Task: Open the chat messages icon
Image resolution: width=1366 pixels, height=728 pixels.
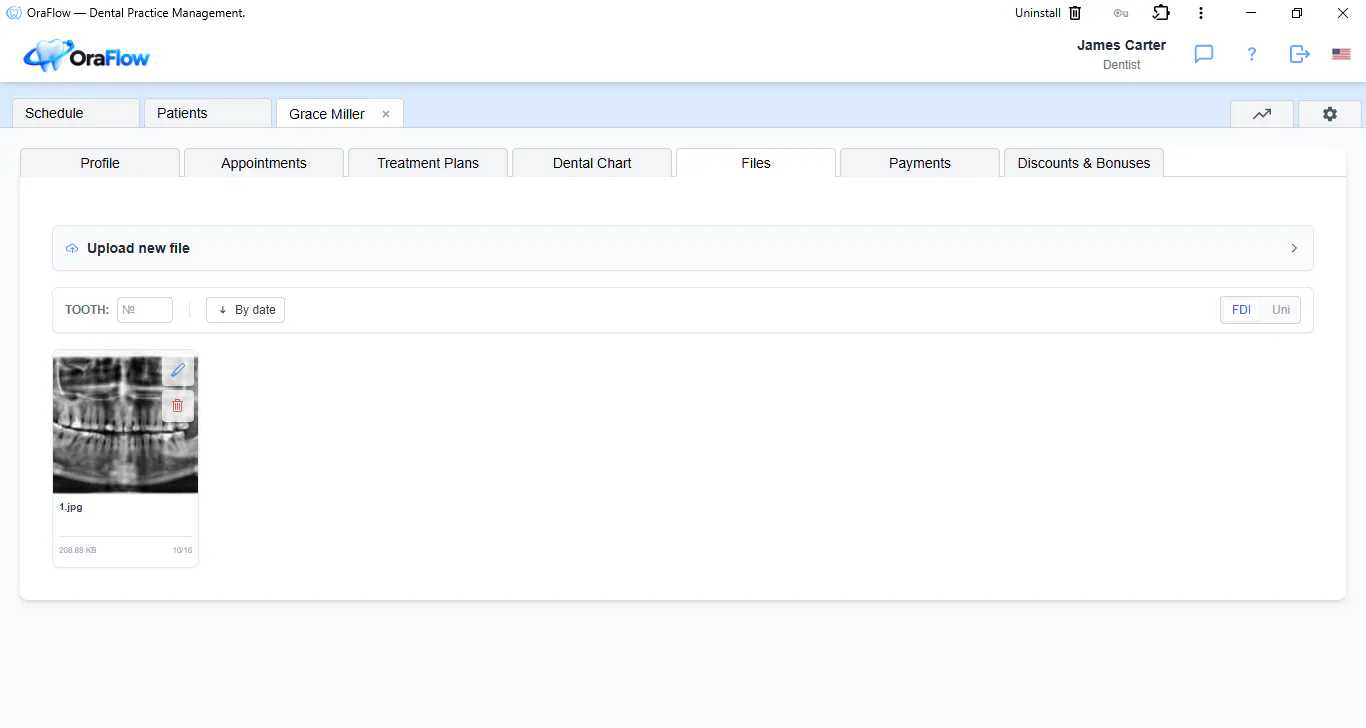Action: [1204, 54]
